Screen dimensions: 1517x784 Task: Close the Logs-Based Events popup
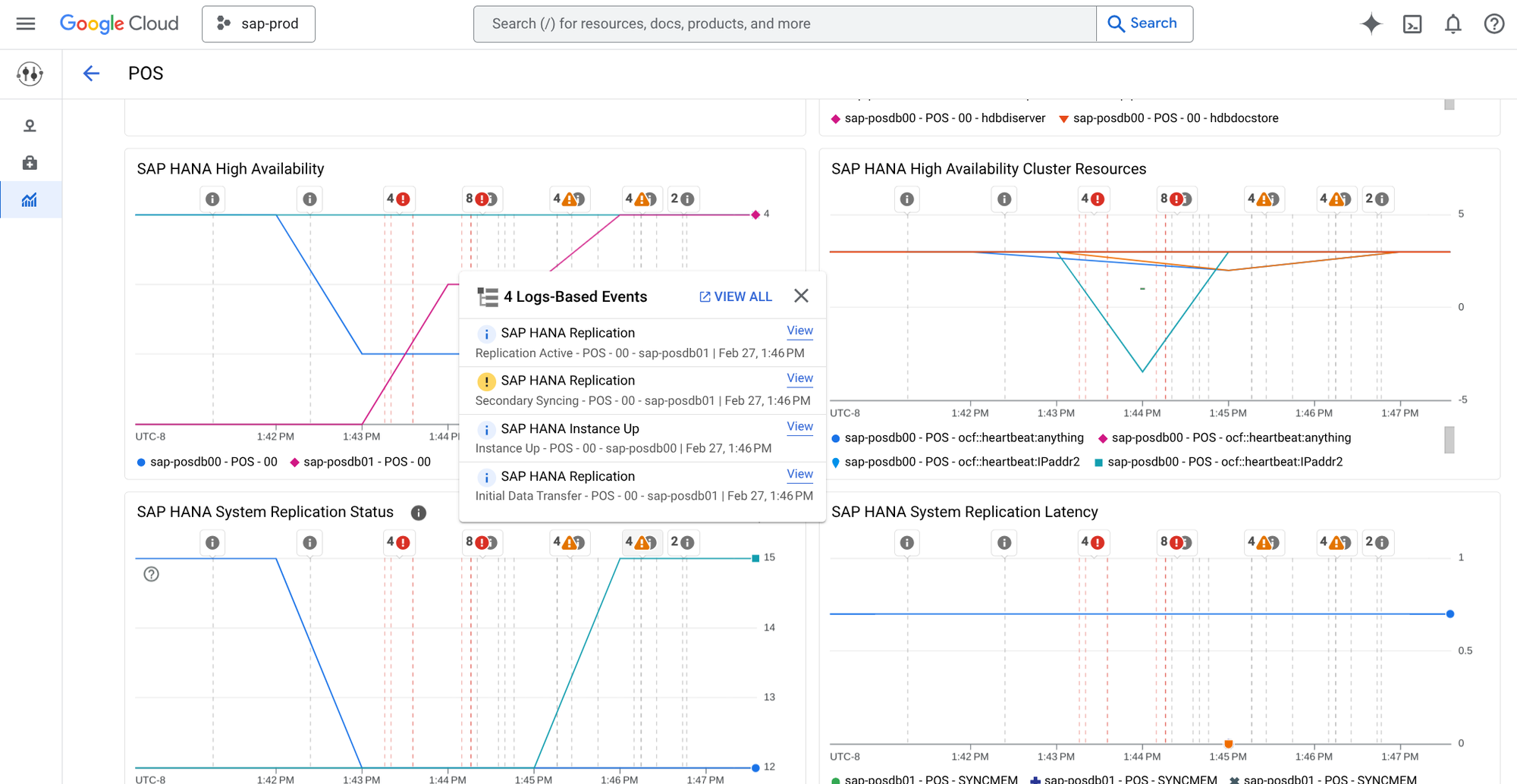[x=801, y=296]
